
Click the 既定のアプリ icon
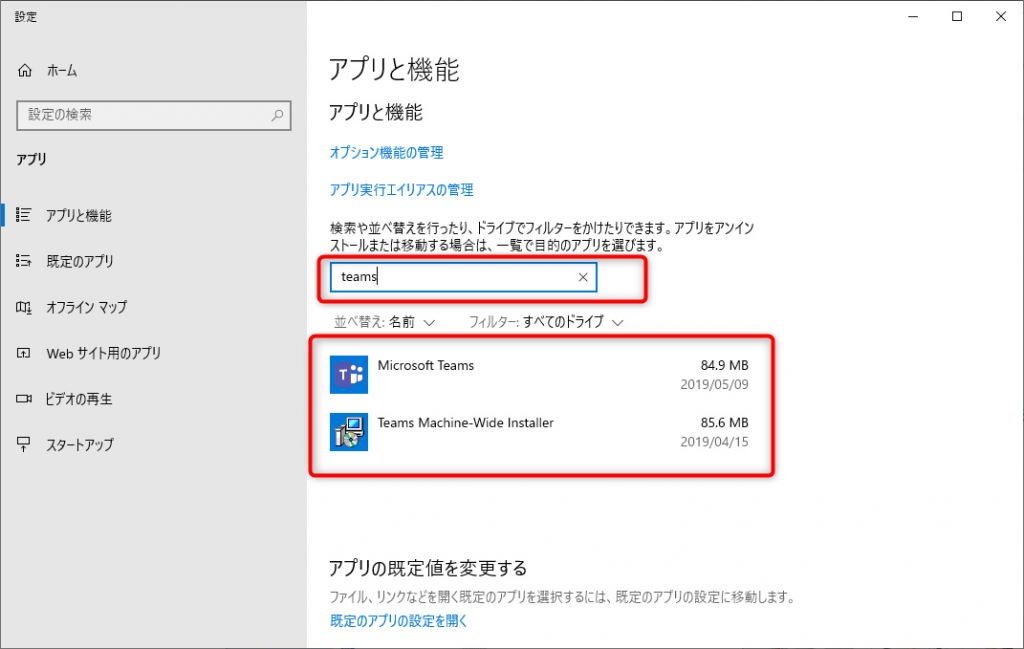[25, 261]
